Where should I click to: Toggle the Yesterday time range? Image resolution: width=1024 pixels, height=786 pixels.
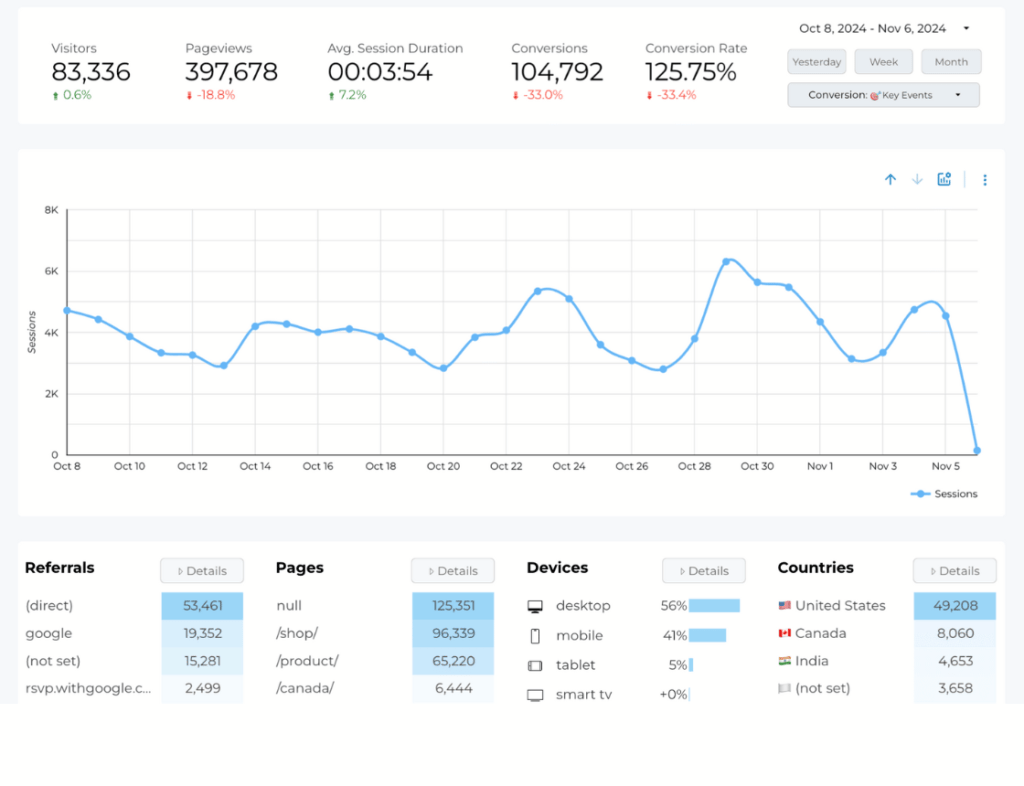pos(816,61)
